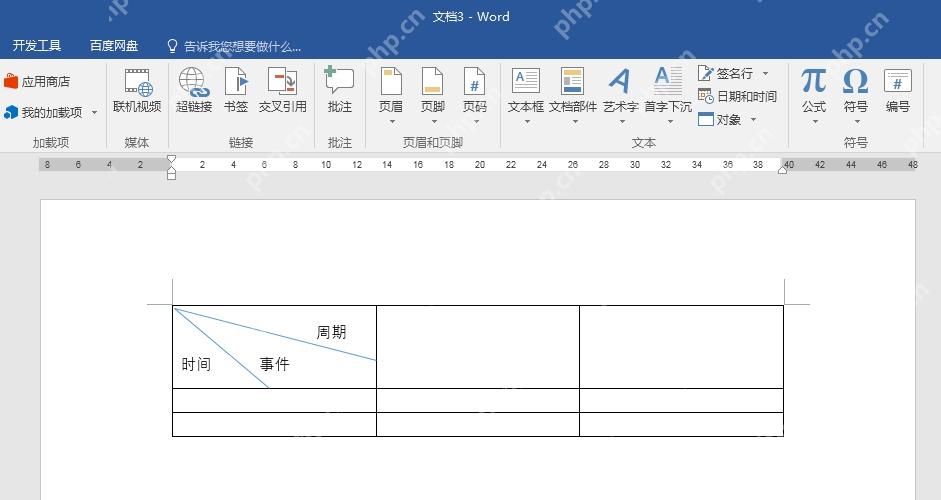The image size is (941, 500).
Task: Add a new 批注 comment
Action: 340,90
